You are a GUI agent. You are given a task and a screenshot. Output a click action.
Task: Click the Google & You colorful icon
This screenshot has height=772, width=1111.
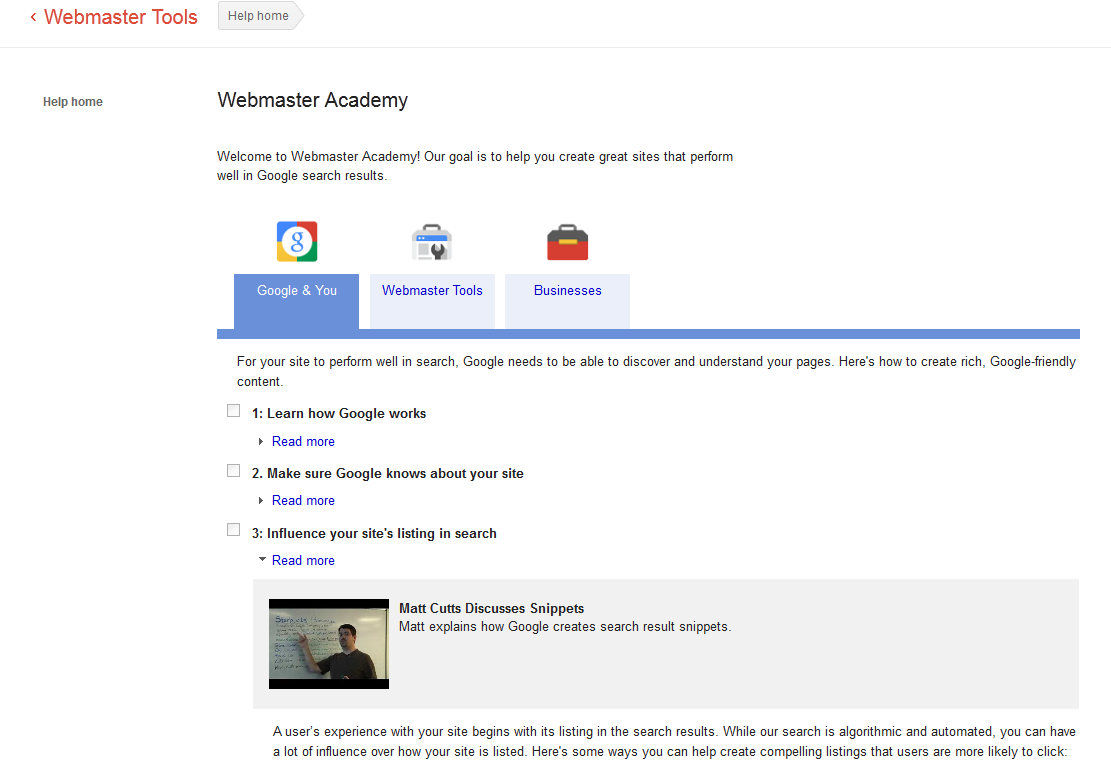[297, 242]
